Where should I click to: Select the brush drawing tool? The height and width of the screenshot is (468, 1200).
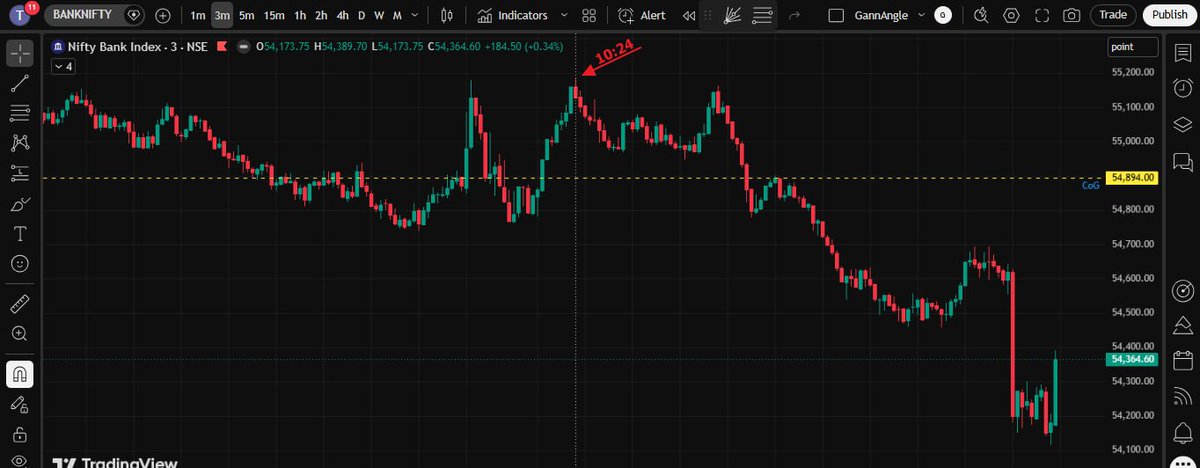point(20,204)
